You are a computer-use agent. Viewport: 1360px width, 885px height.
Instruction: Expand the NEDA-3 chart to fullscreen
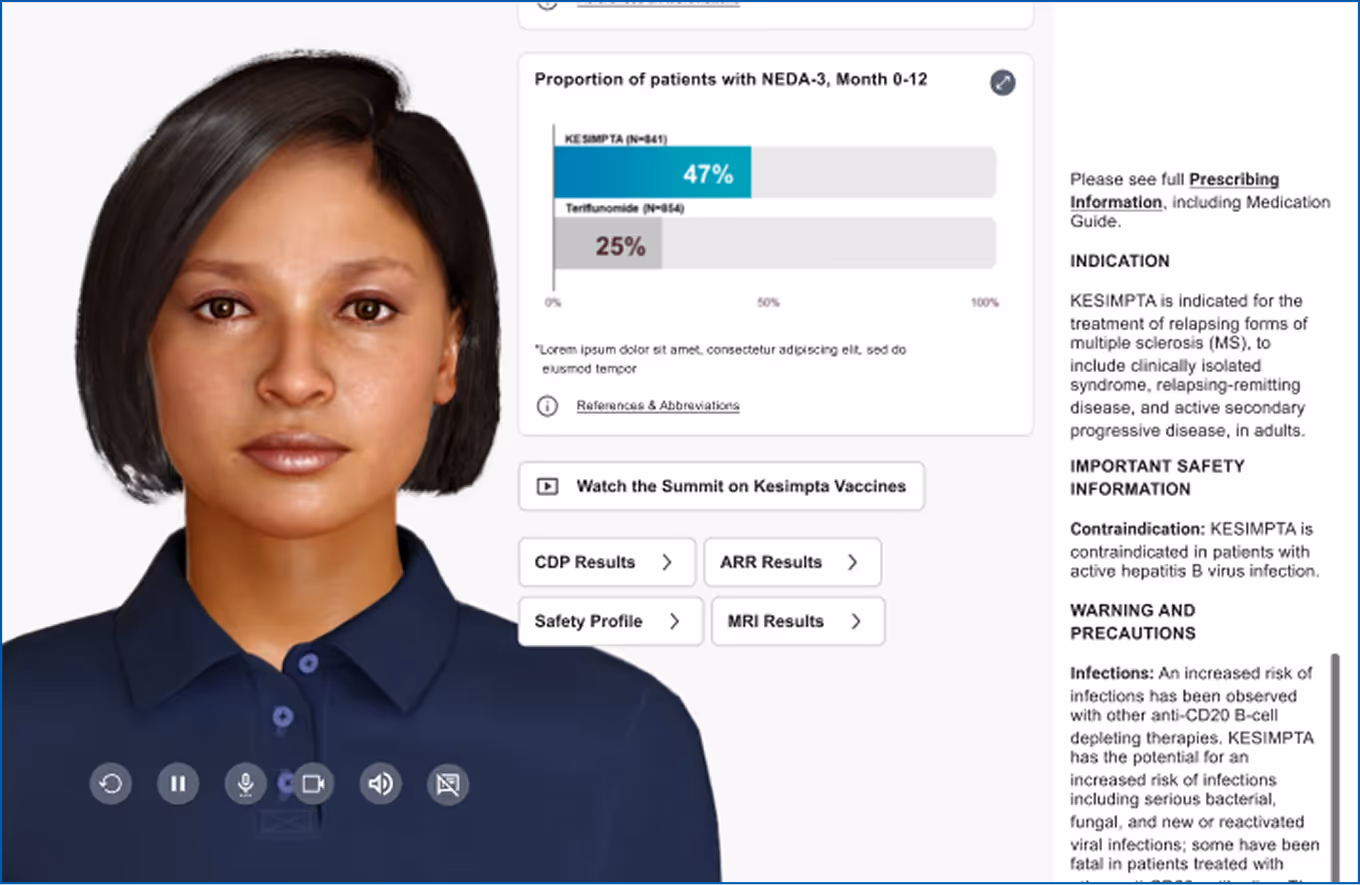coord(1003,83)
